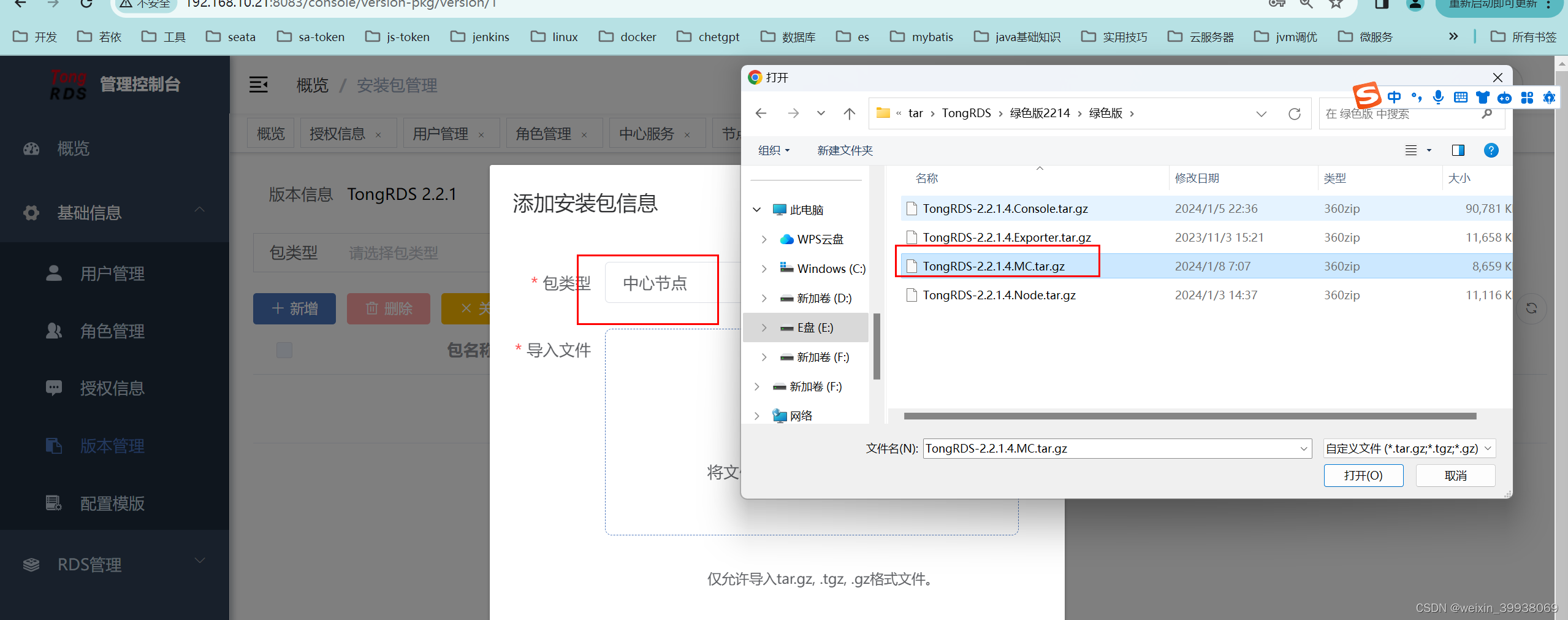Viewport: 1568px width, 620px height.
Task: Open the 概览 dashboard icon in sidebar
Action: tap(31, 148)
